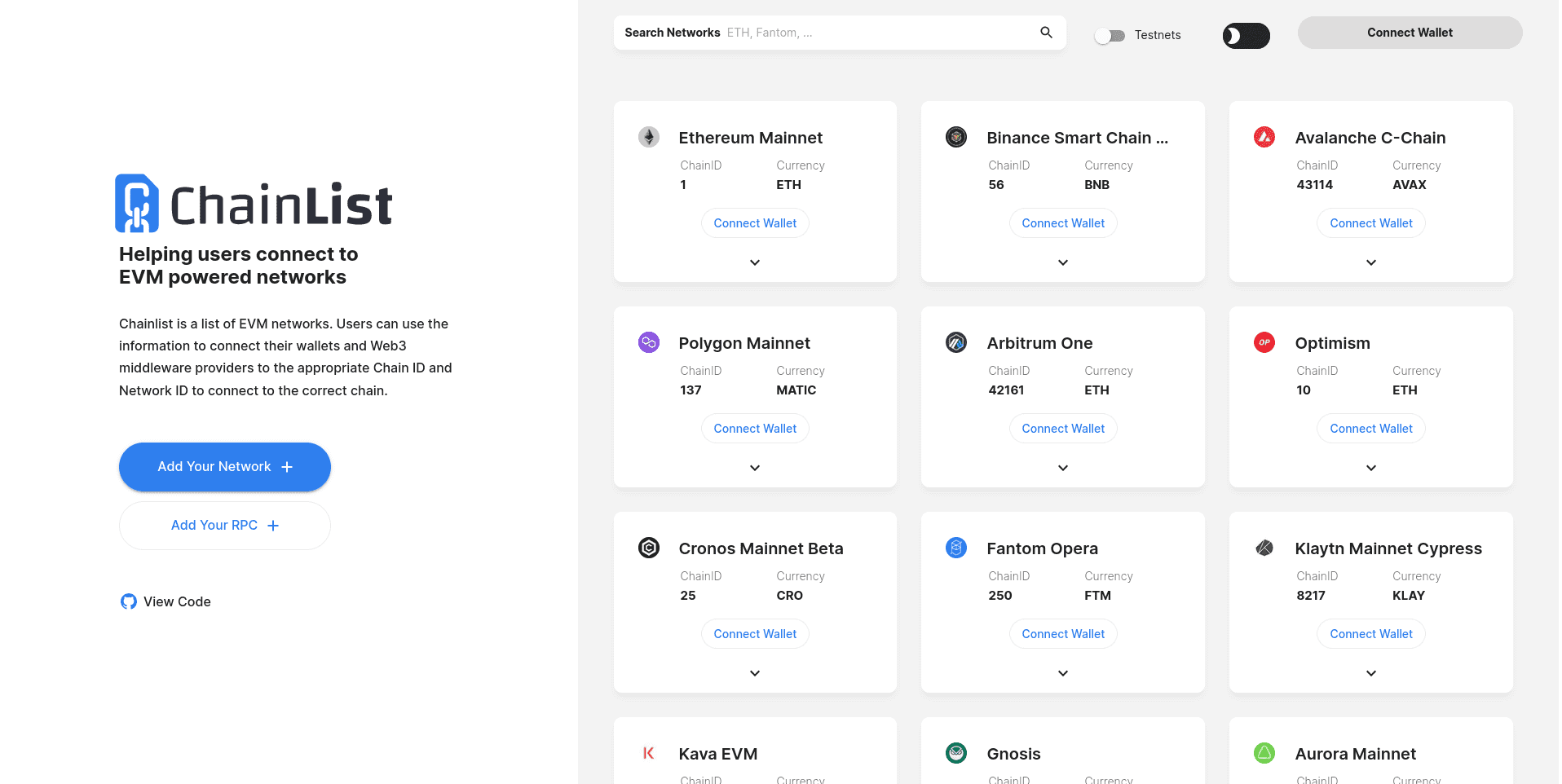Image resolution: width=1562 pixels, height=784 pixels.
Task: Expand the Ethereum Mainnet card details
Action: (x=755, y=262)
